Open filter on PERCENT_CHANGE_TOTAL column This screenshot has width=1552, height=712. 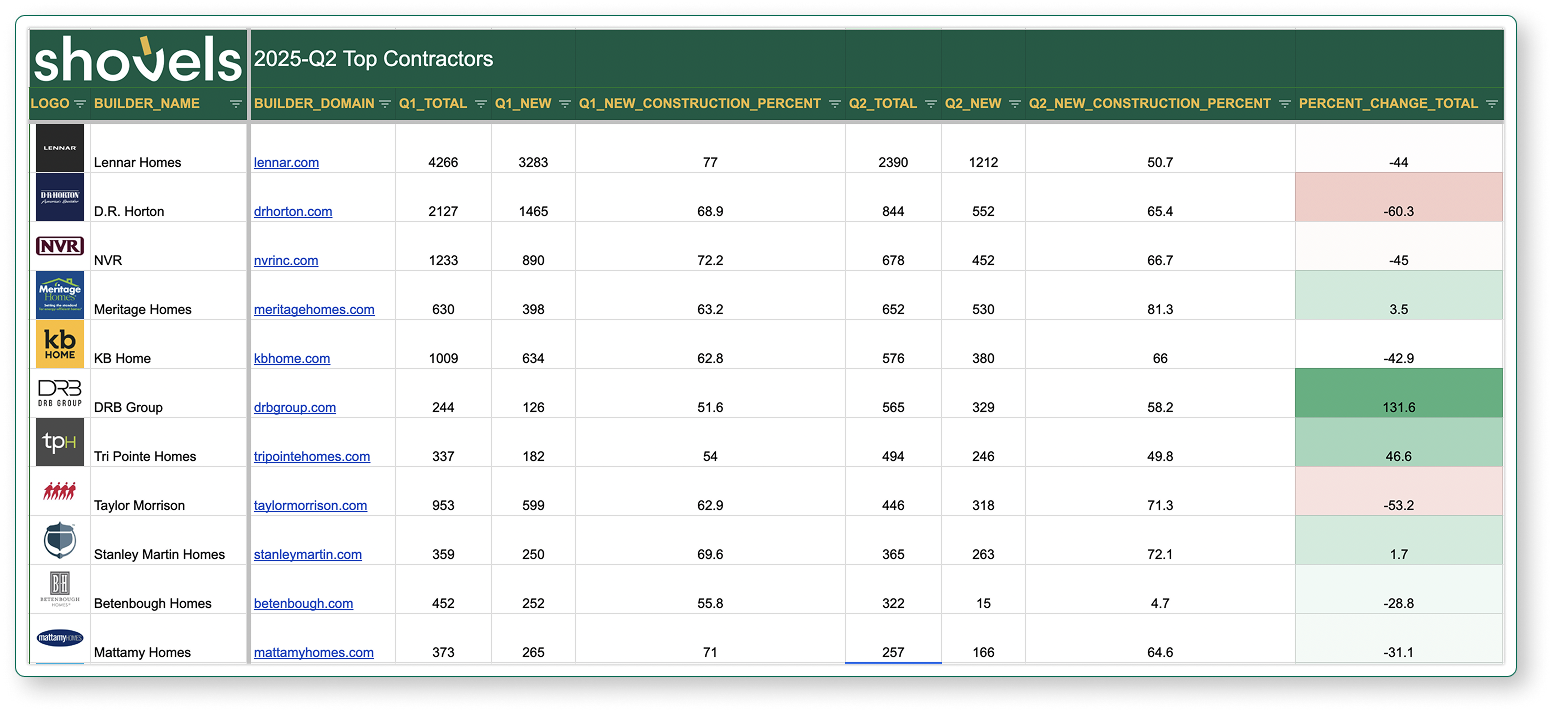1492,104
